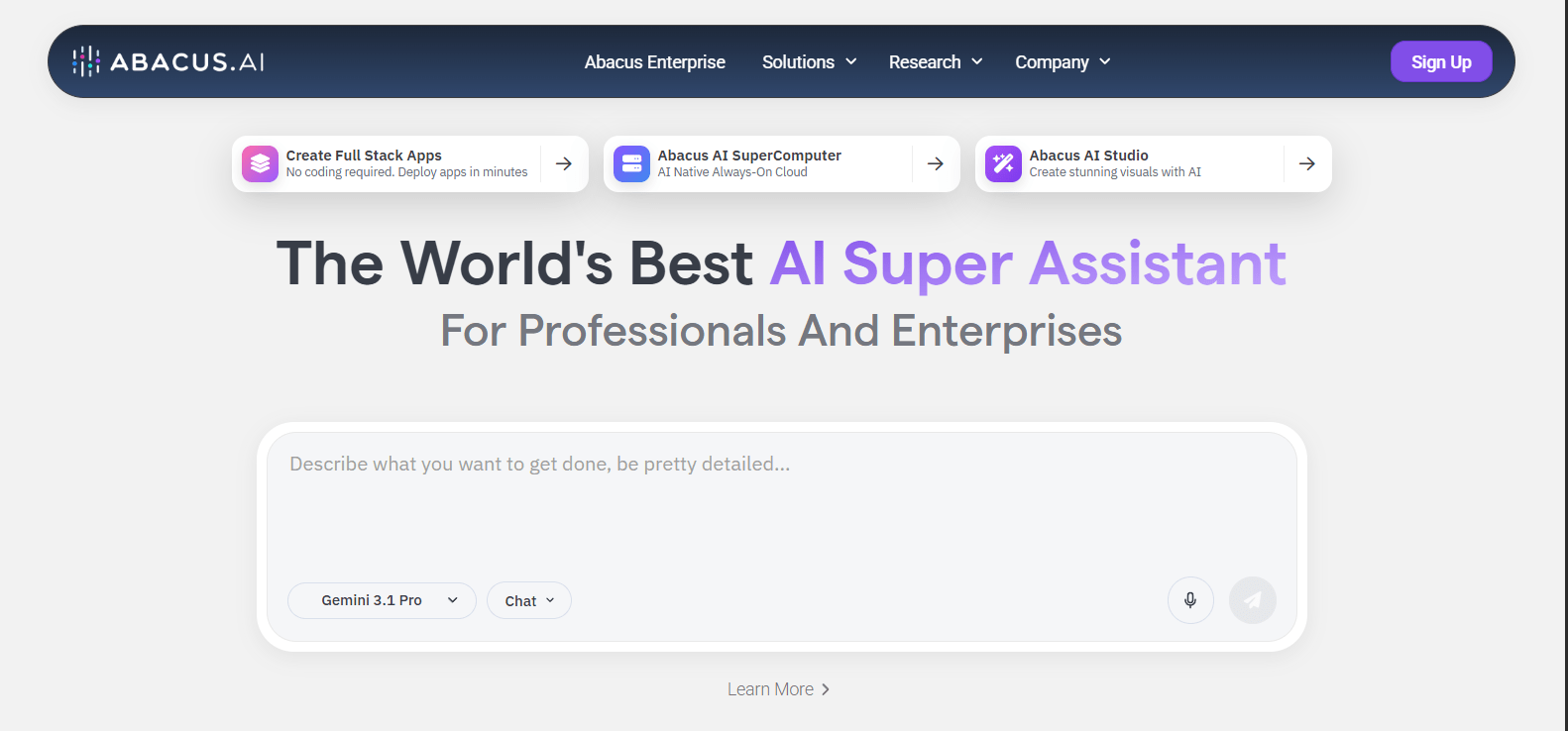Expand the Research menu
The width and height of the screenshot is (1568, 731).
tap(936, 62)
